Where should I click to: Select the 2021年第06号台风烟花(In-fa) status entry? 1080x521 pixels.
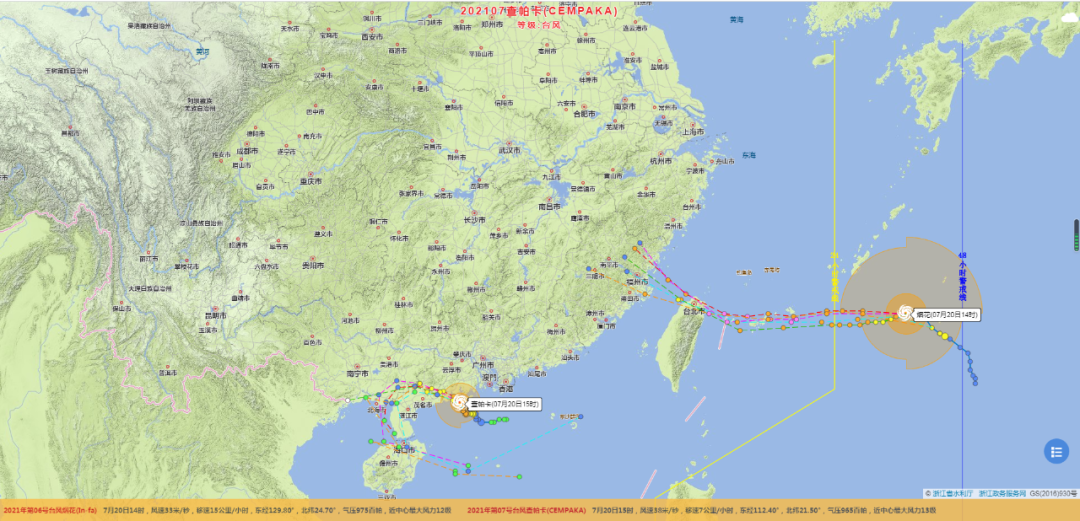point(50,510)
